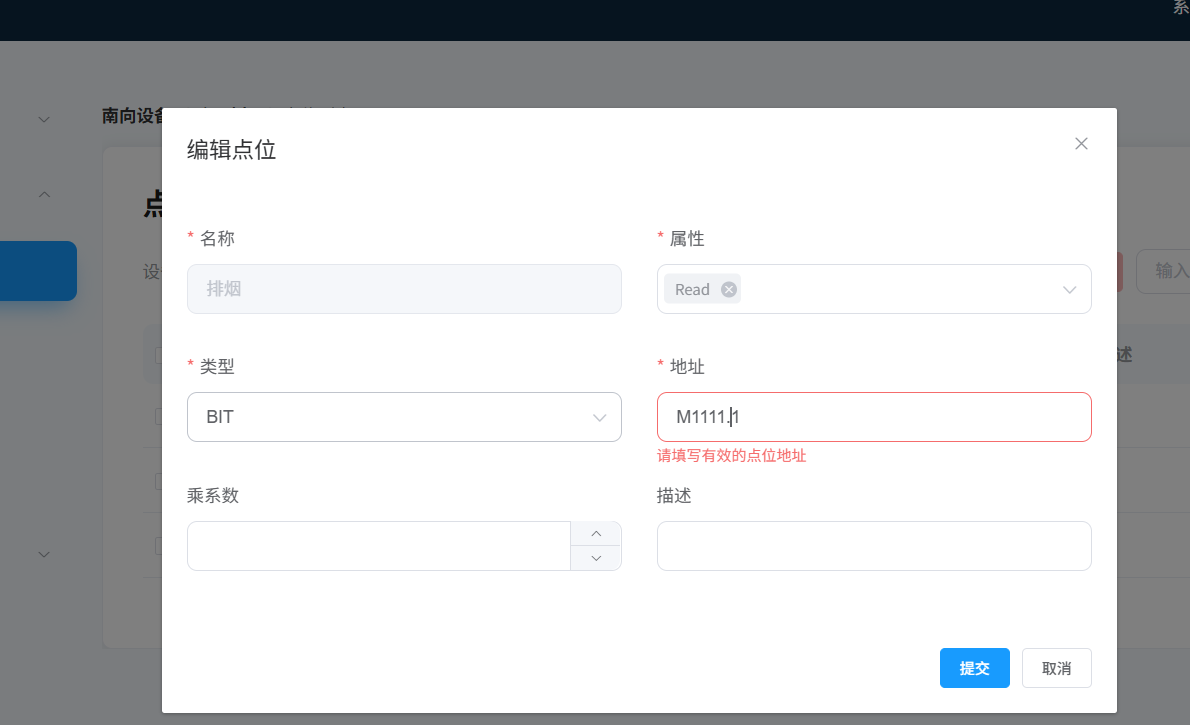Open the 类型 BIT dropdown
1190x725 pixels.
click(404, 417)
